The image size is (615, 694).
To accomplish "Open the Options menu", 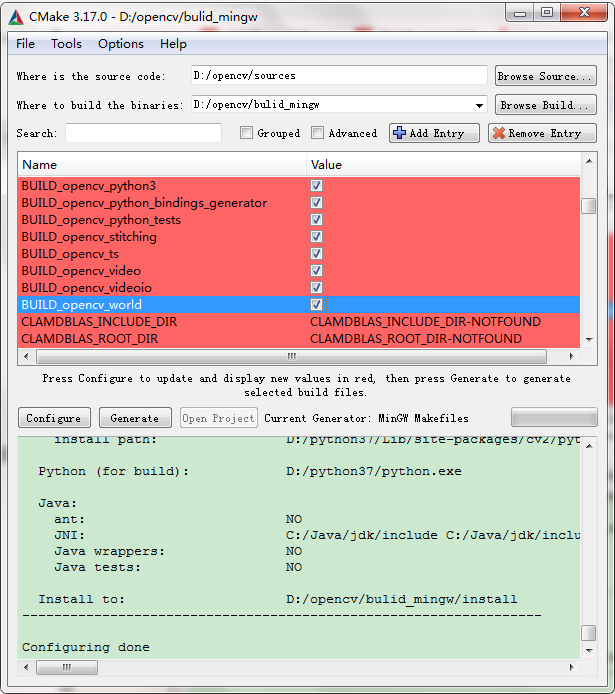I will coord(121,44).
